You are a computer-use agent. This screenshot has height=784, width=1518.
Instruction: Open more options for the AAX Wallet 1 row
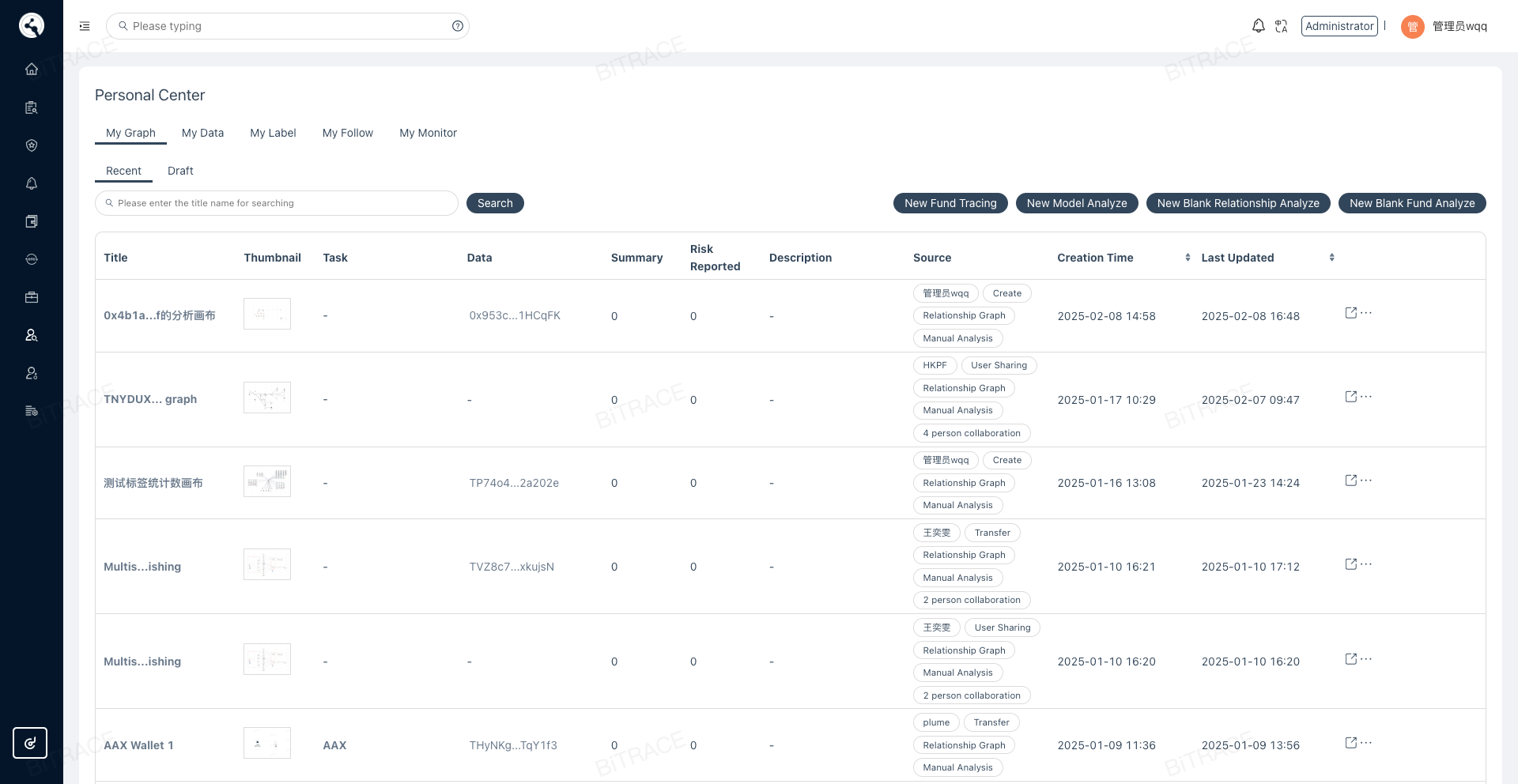point(1366,743)
